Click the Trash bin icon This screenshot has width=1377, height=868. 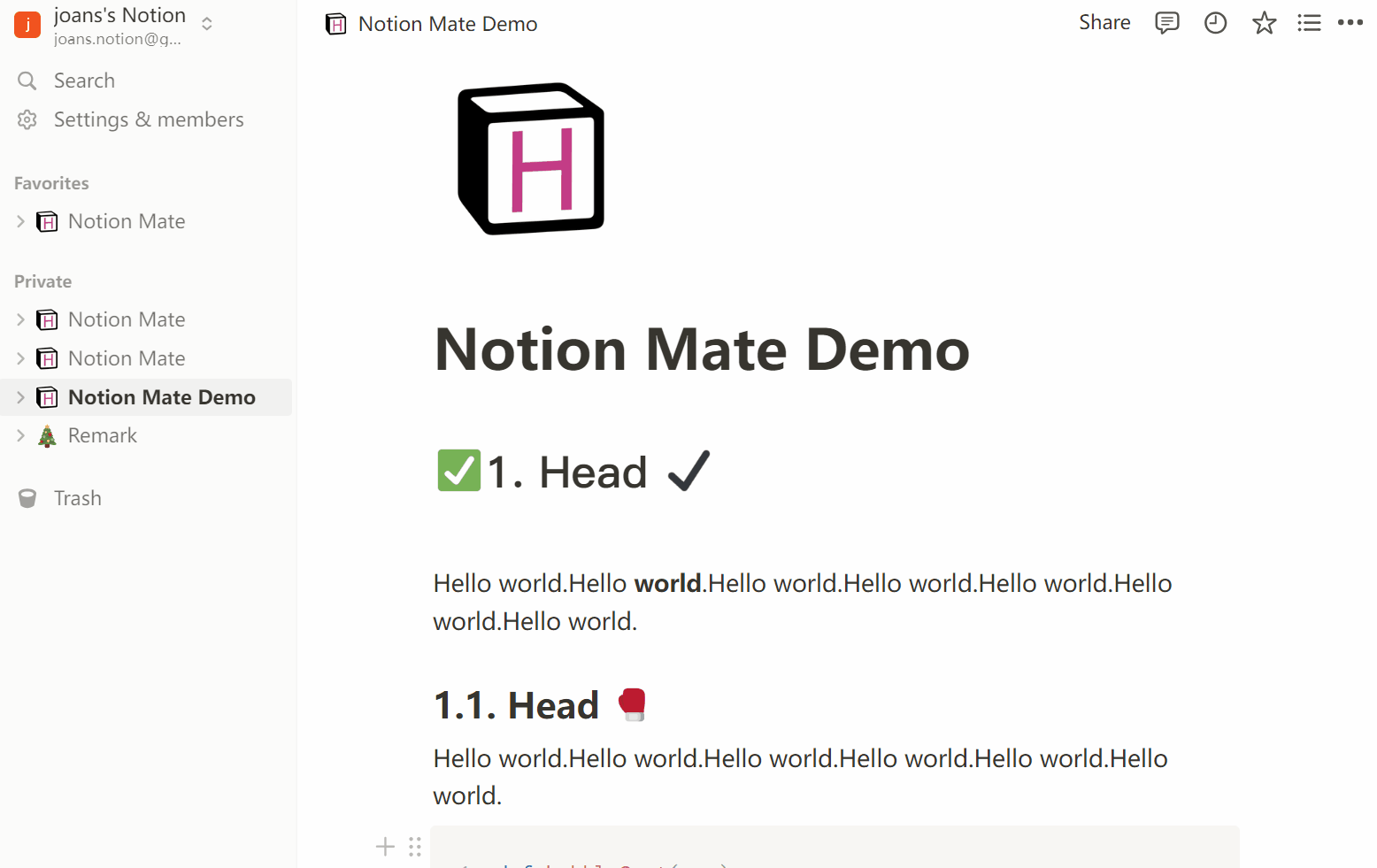click(x=27, y=499)
